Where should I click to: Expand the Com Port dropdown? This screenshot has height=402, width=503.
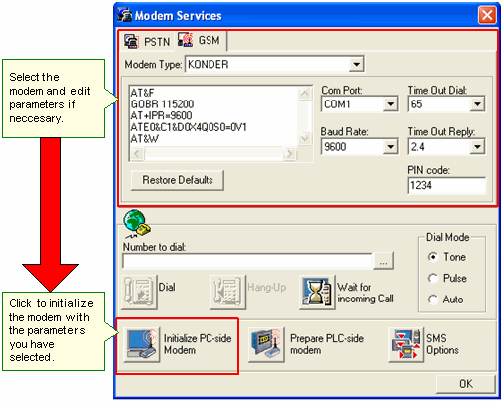[x=391, y=104]
